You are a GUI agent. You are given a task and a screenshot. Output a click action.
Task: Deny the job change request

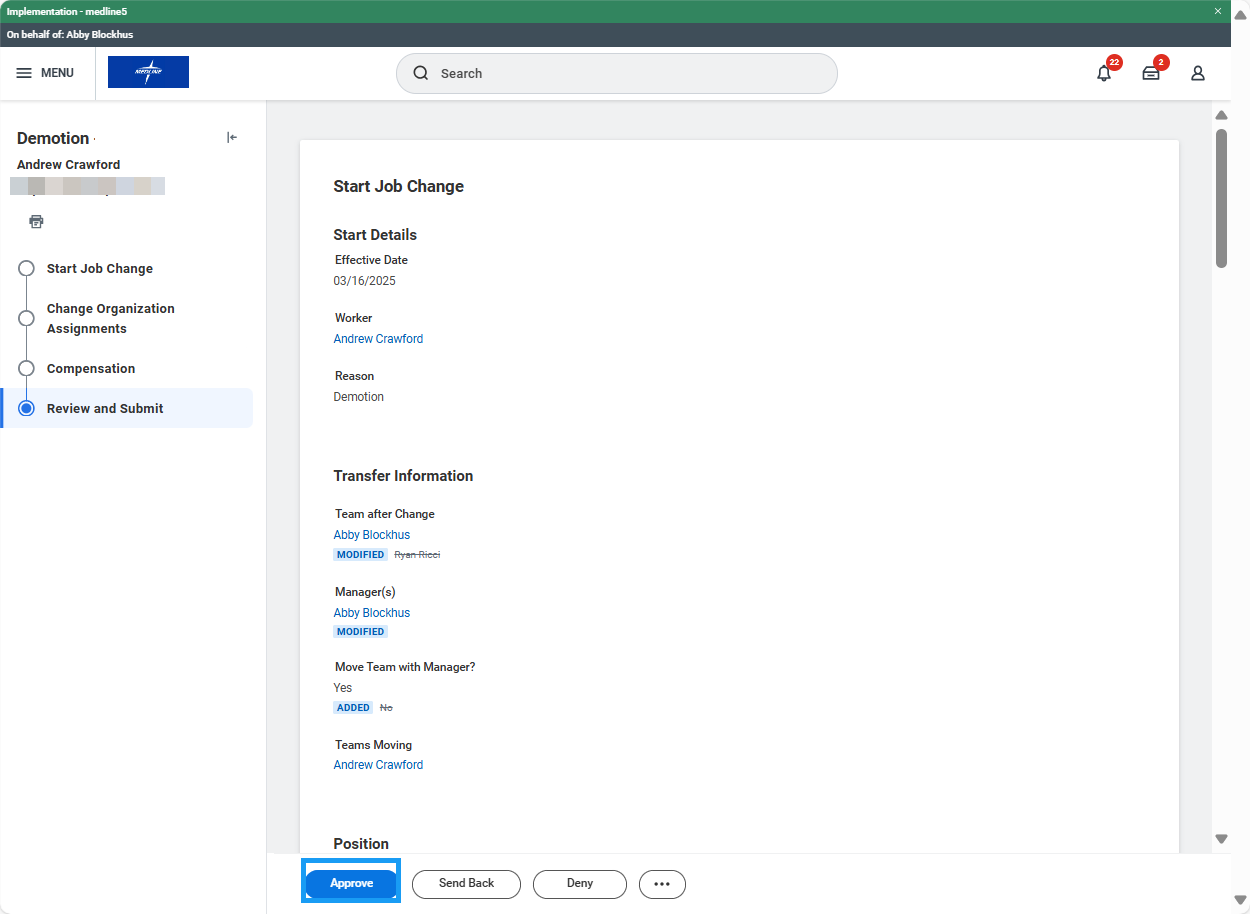(x=579, y=884)
